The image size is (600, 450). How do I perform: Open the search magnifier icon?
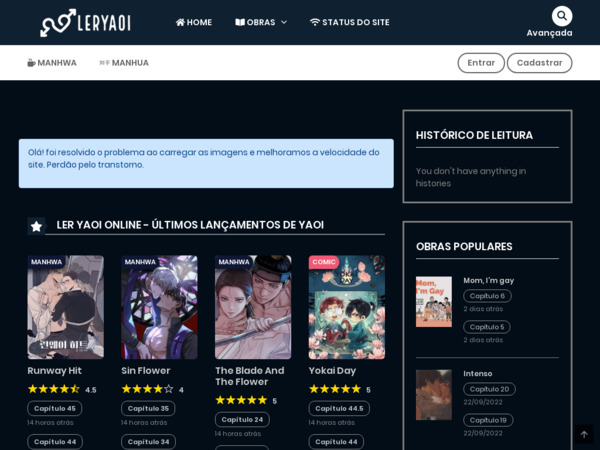(x=562, y=16)
